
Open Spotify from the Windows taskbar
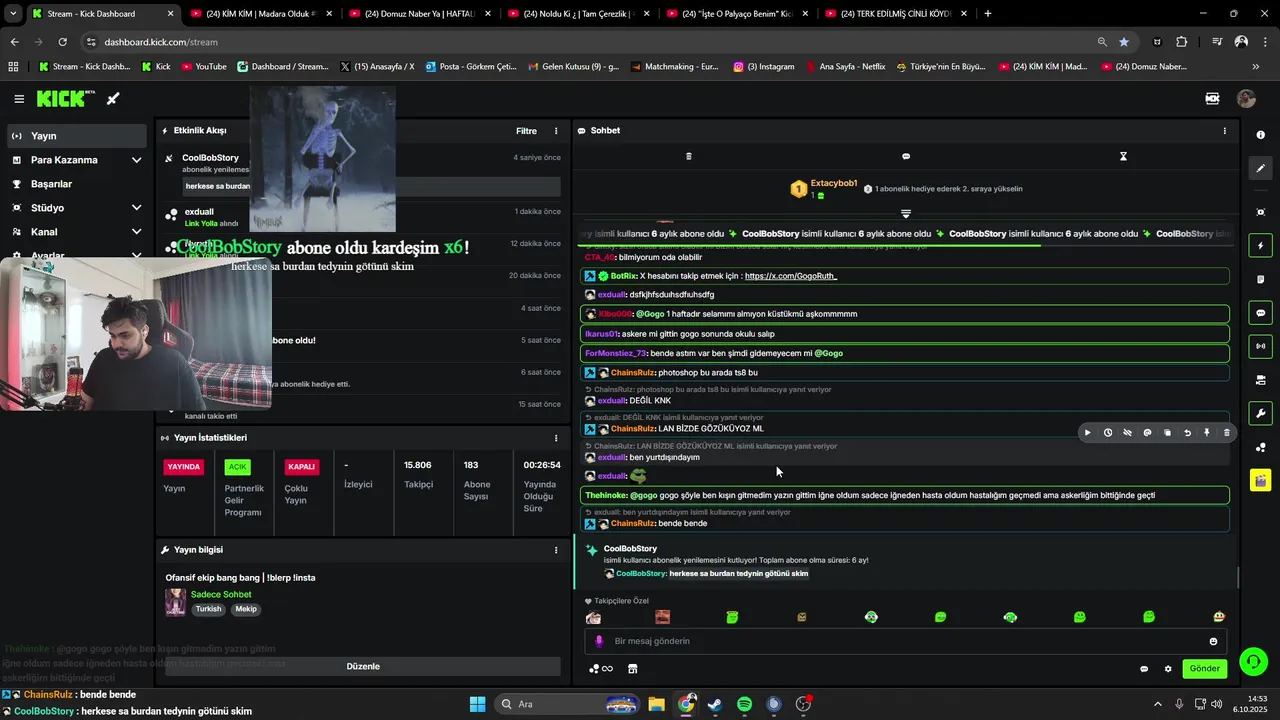tap(744, 704)
